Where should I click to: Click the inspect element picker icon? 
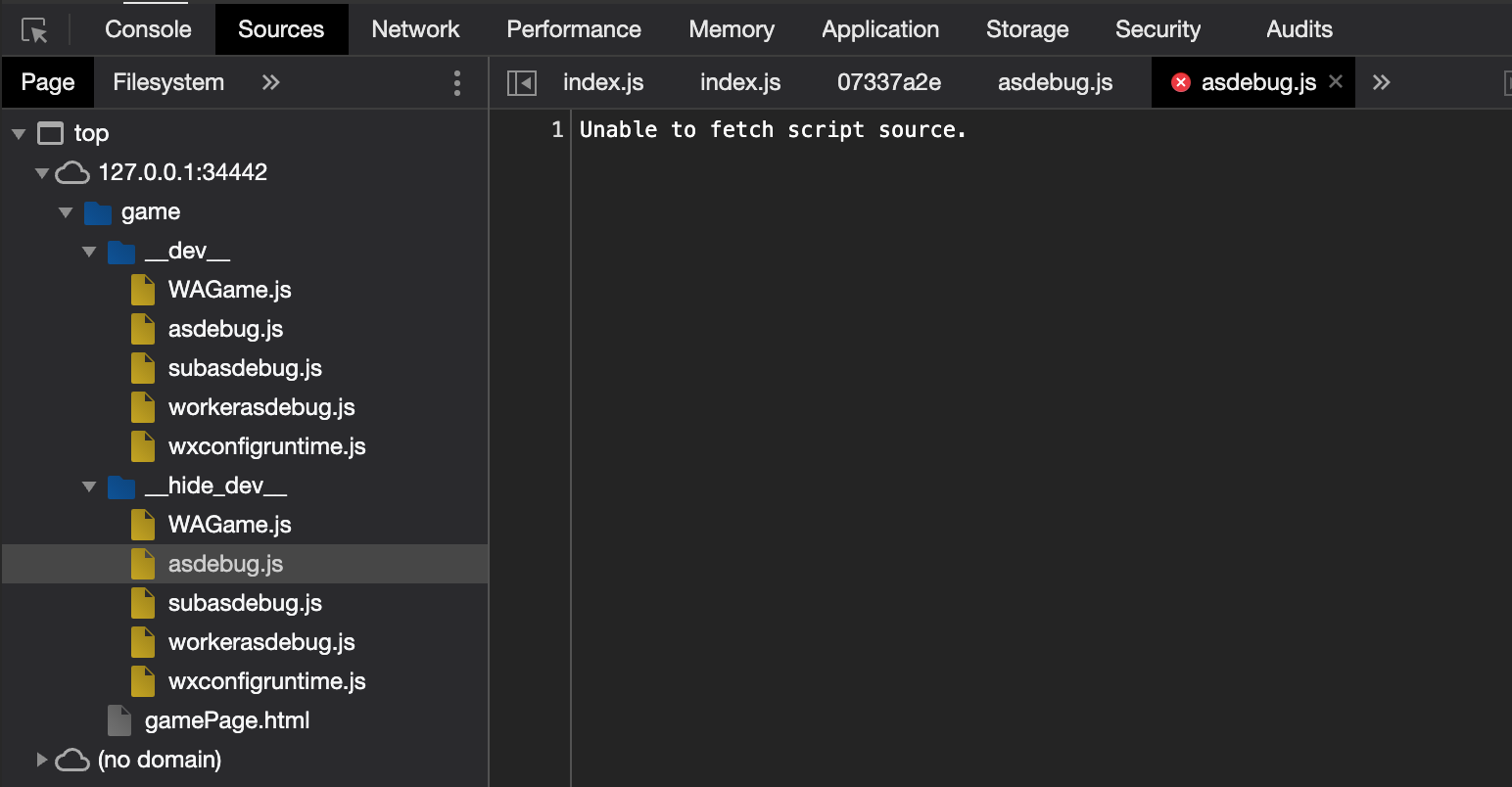pos(34,30)
